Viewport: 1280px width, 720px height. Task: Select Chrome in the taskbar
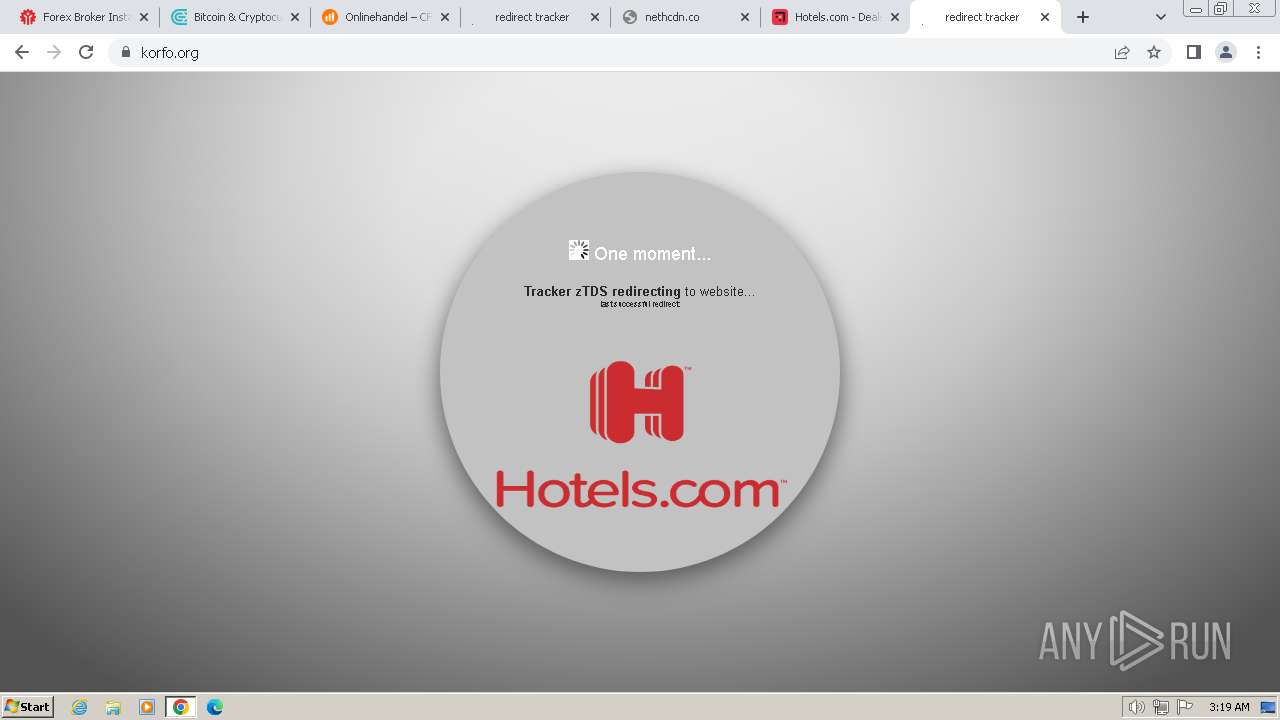180,707
